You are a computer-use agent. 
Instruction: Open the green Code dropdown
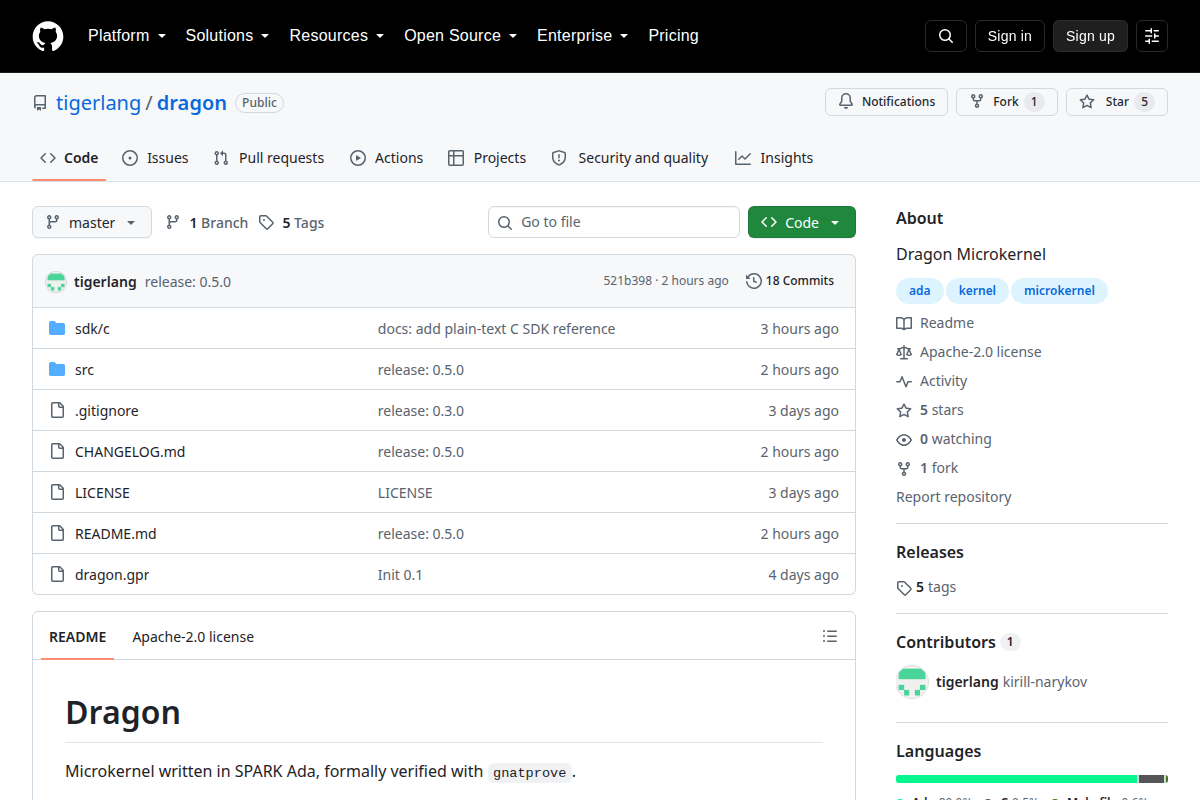tap(802, 222)
